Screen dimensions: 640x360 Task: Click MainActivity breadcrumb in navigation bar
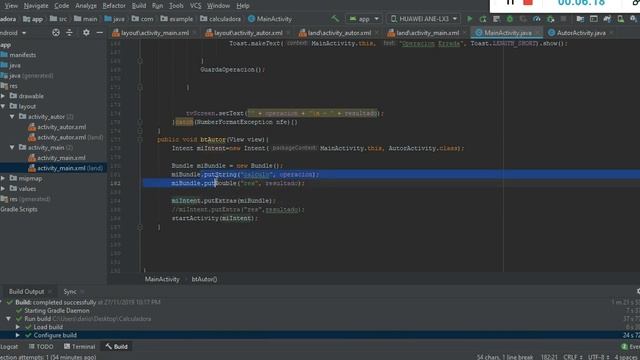pyautogui.click(x=270, y=19)
